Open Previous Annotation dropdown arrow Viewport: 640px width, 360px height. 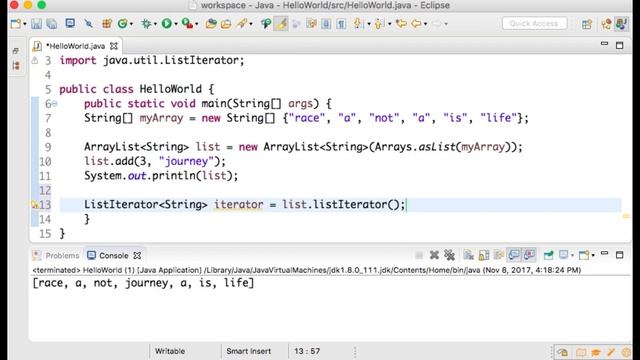(389, 24)
